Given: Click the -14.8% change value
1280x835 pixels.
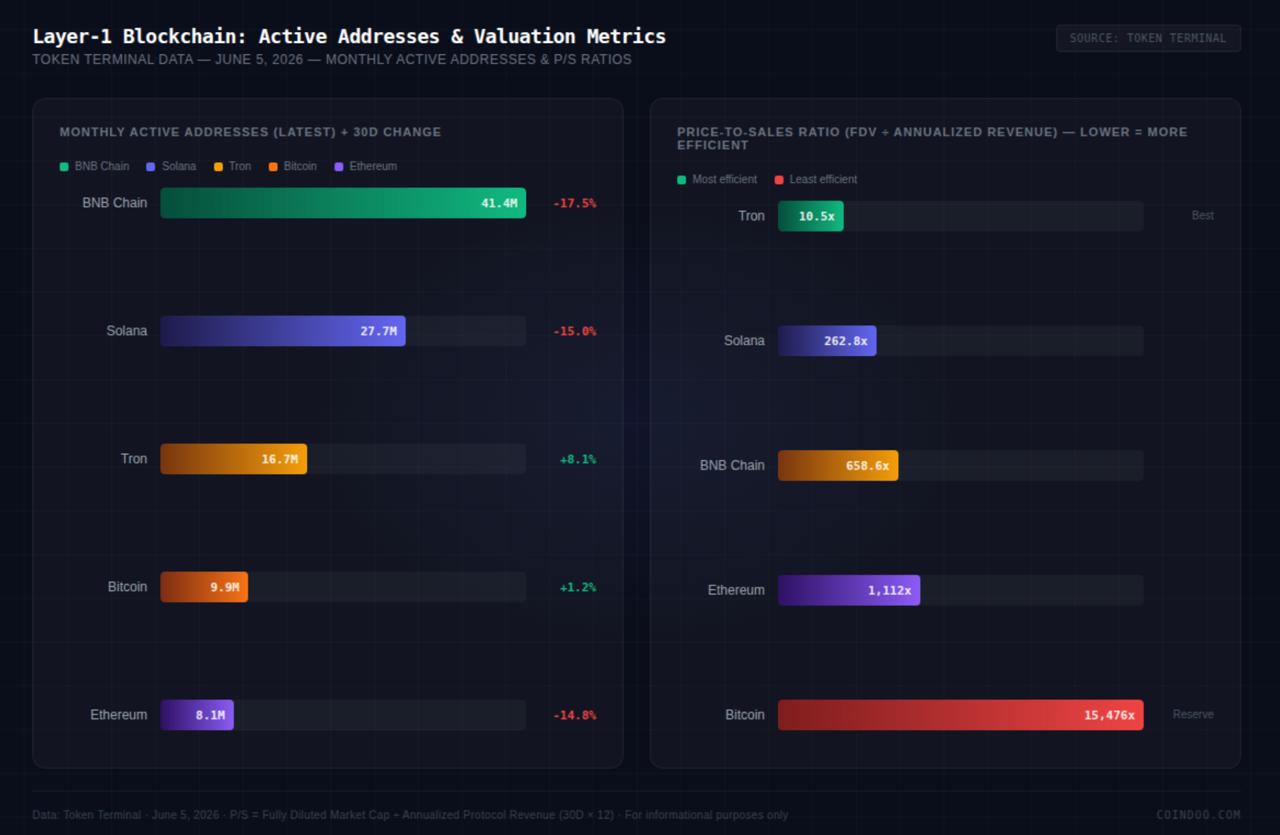Looking at the screenshot, I should (575, 715).
